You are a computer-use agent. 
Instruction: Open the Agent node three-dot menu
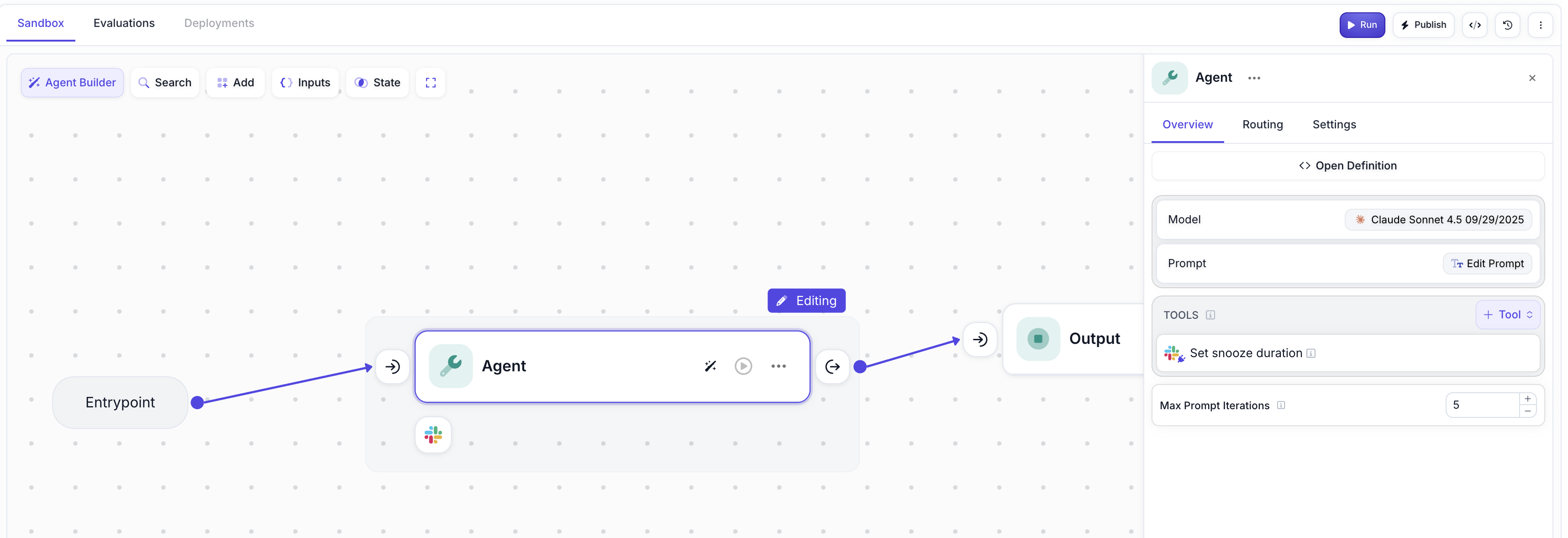point(778,366)
